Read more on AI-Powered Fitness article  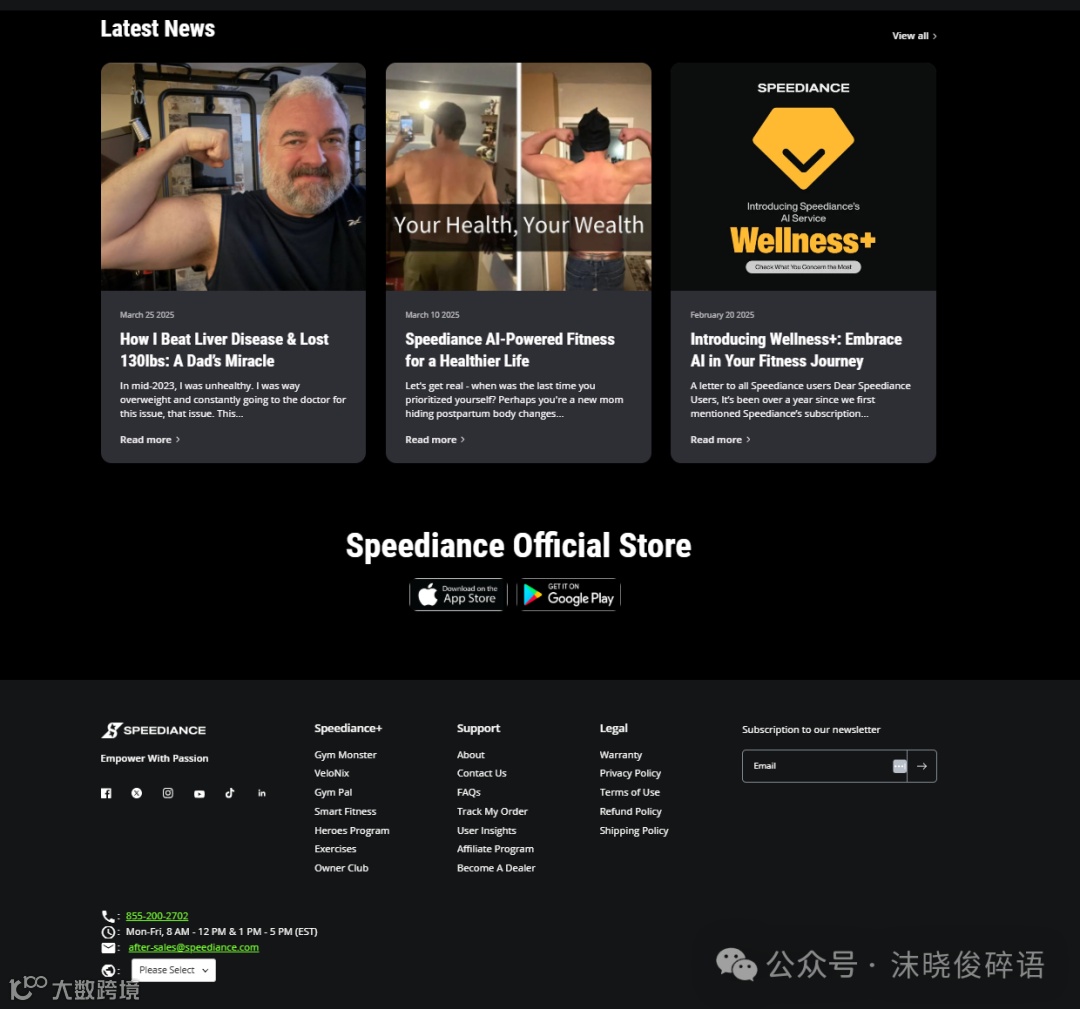point(435,439)
